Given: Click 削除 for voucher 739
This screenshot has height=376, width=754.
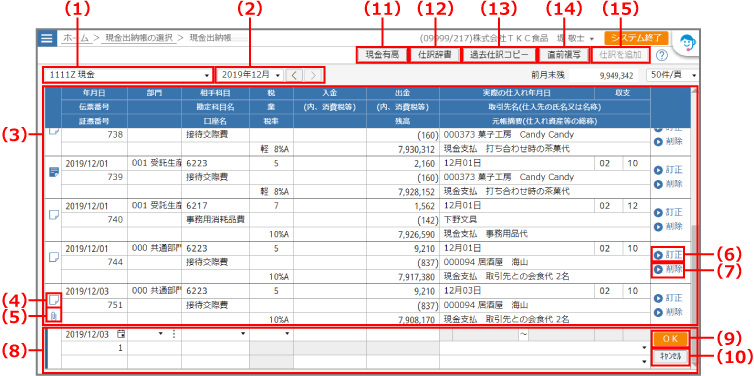Looking at the screenshot, I should click(668, 184).
